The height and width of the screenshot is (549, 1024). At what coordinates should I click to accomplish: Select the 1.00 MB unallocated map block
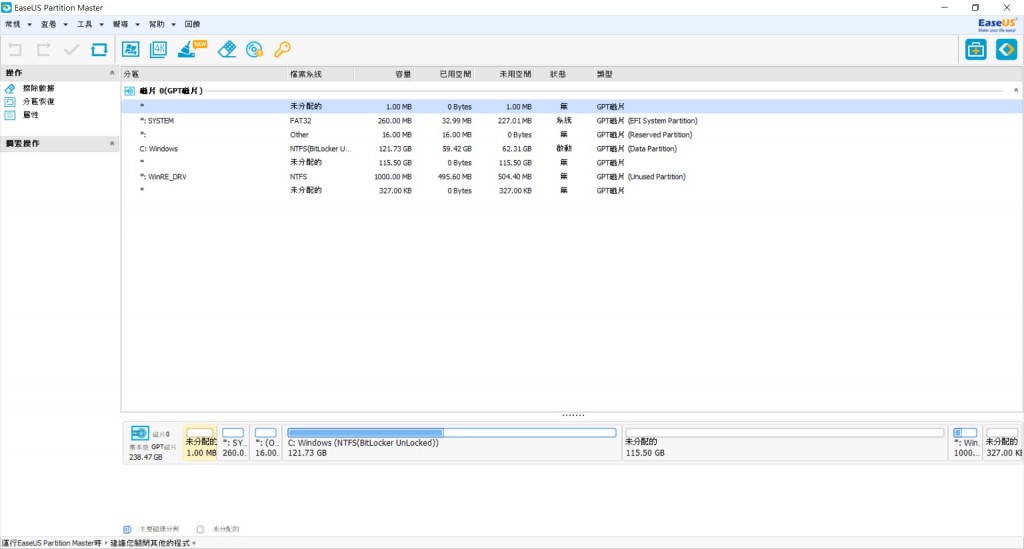click(x=200, y=443)
